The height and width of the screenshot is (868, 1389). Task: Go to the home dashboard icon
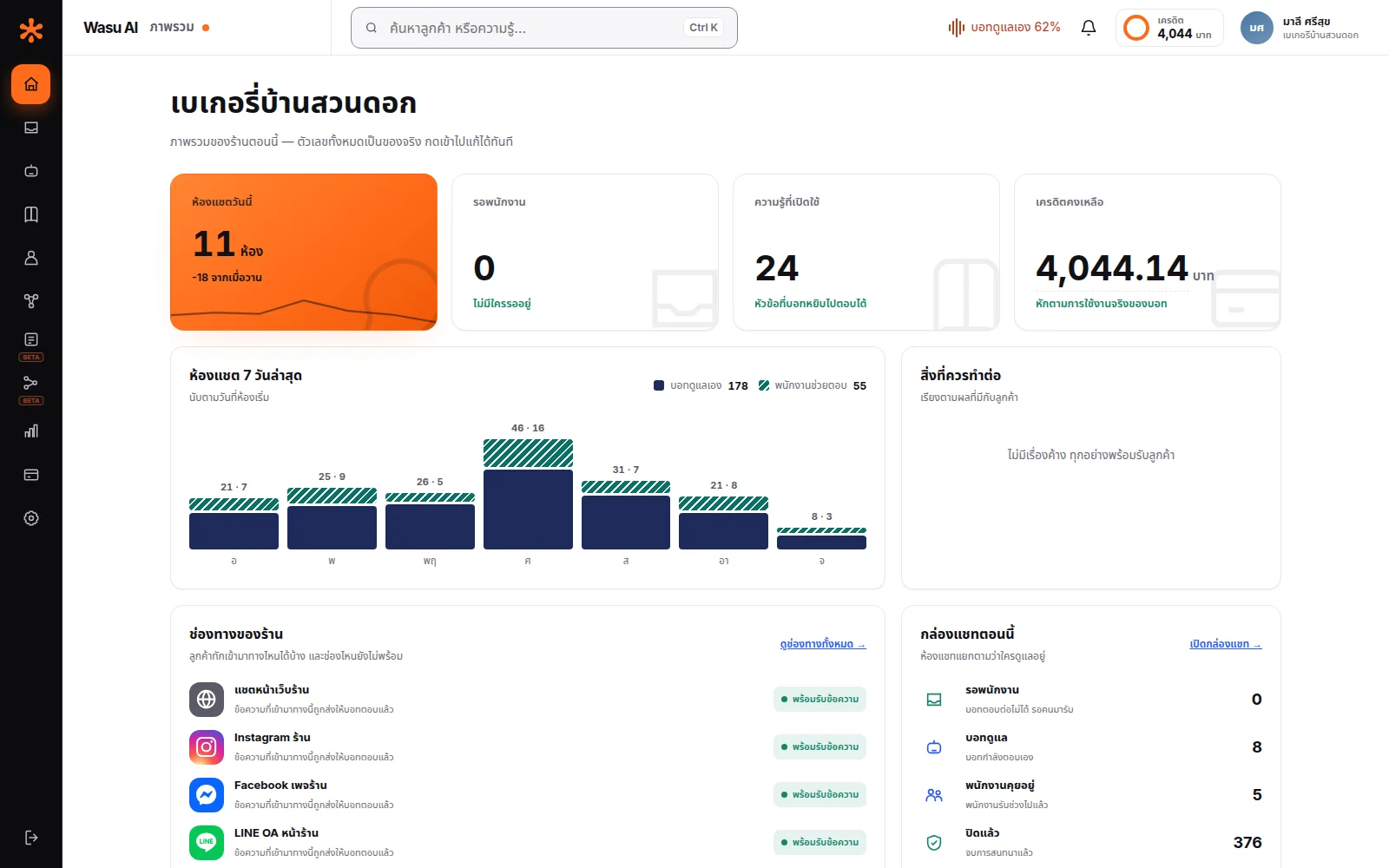31,84
